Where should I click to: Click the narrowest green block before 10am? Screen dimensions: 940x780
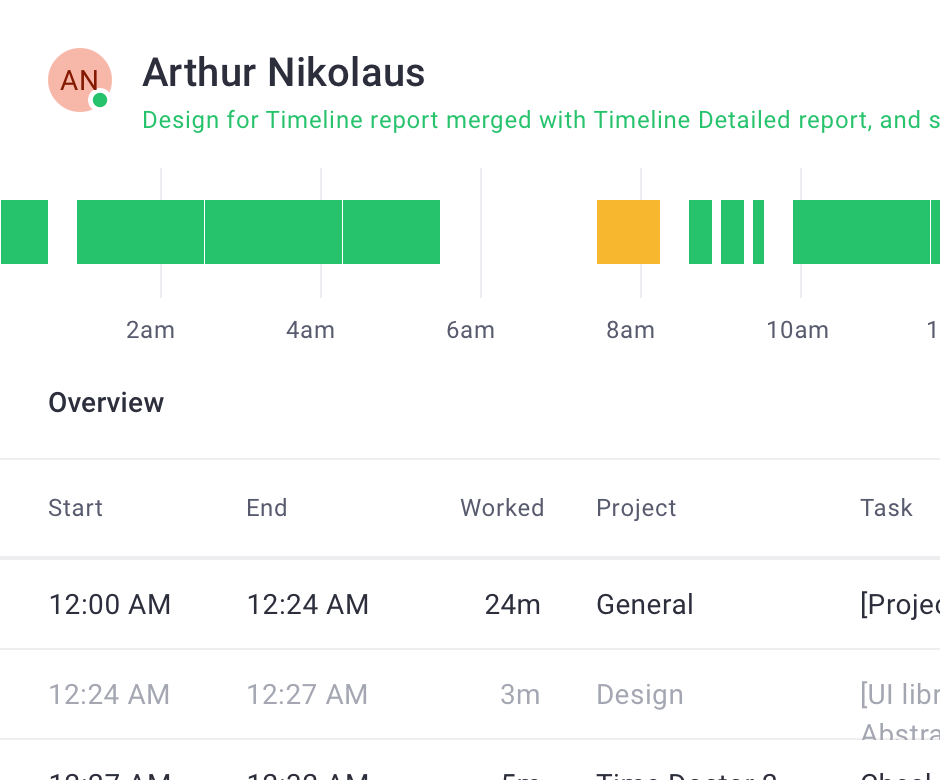[x=758, y=232]
